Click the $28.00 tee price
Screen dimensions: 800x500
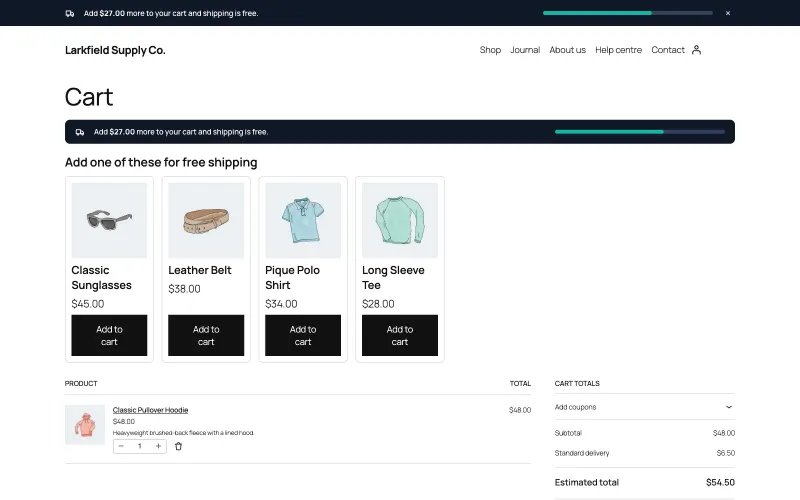click(x=378, y=304)
